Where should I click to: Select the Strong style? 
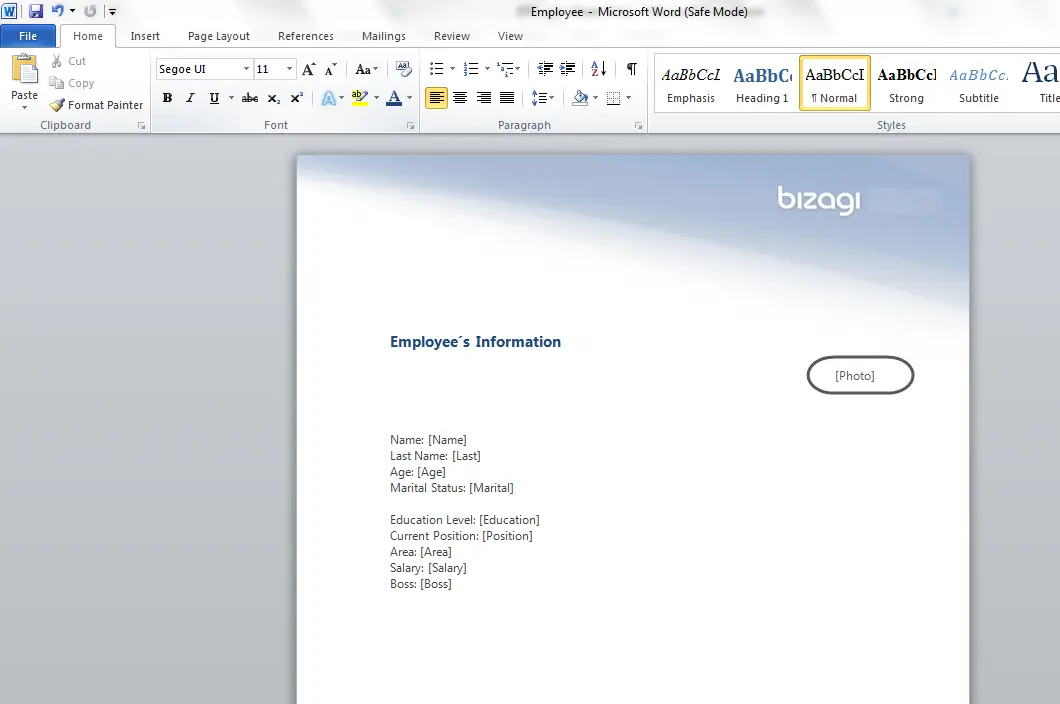pos(907,83)
